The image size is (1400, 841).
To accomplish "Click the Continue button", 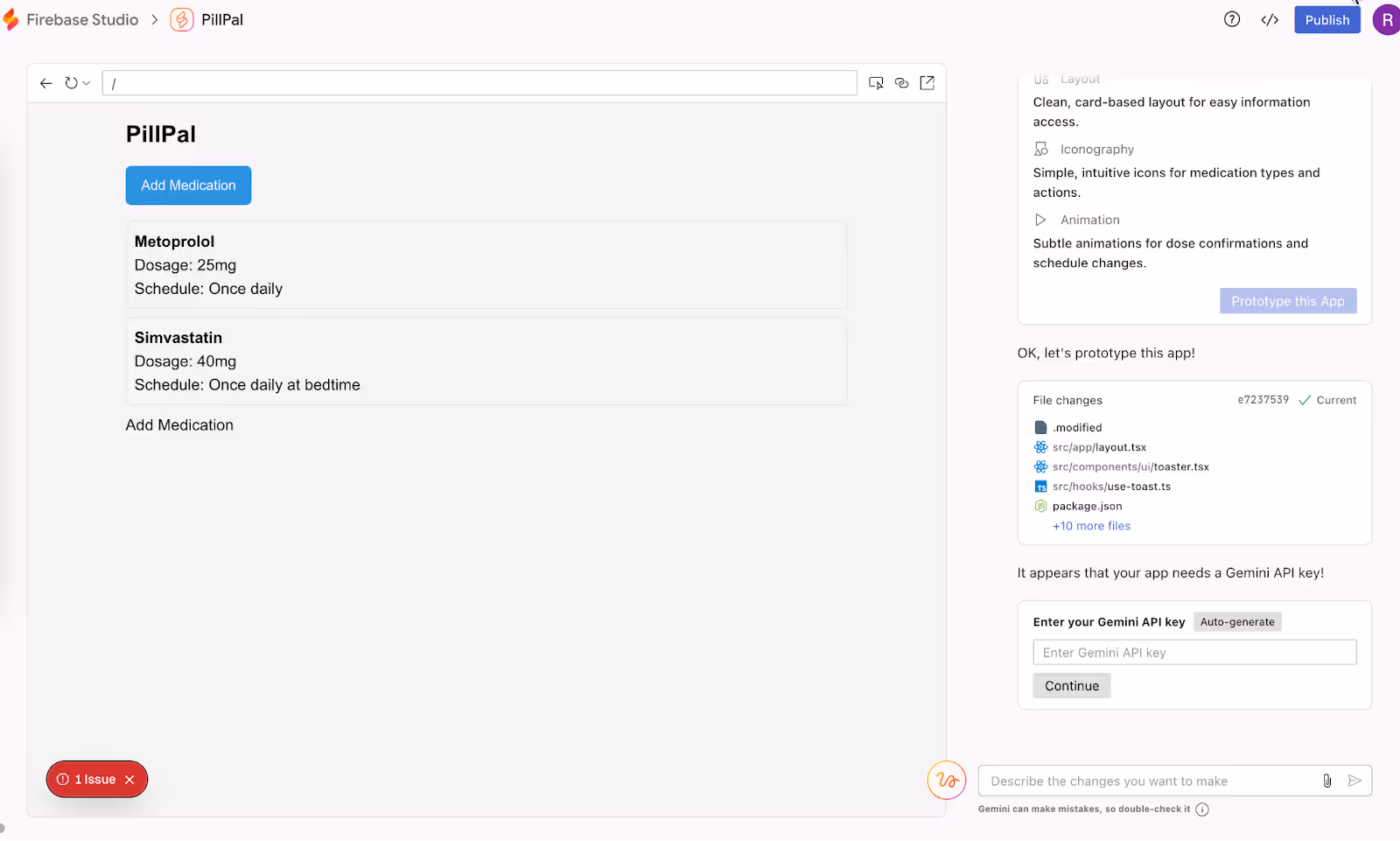I will click(1072, 686).
